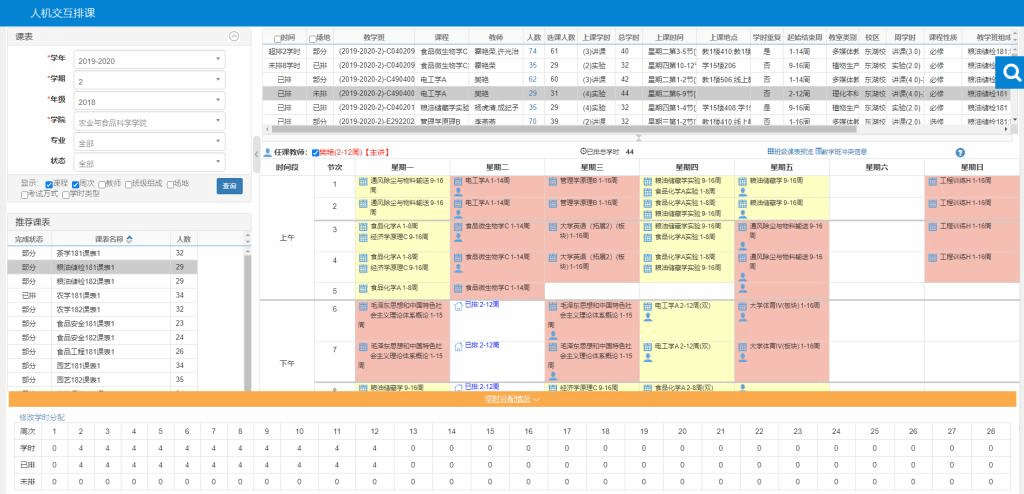This screenshot has width=1024, height=494.
Task: Click calendar icon of 毛泽东思想 course, Monday period 6
Action: pyautogui.click(x=363, y=306)
